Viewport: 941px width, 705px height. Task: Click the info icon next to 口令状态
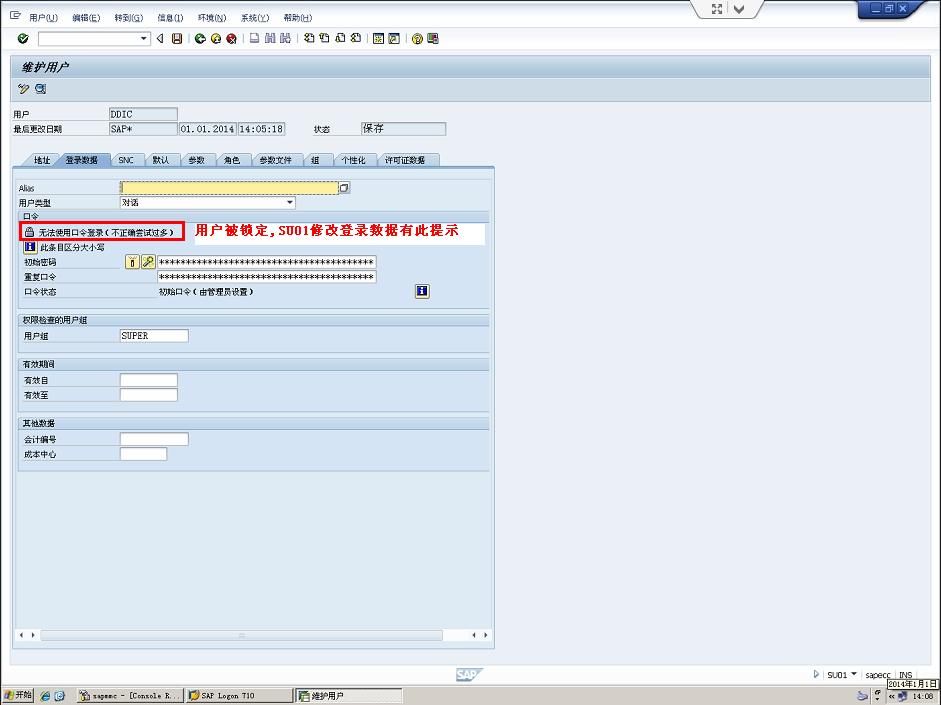422,291
